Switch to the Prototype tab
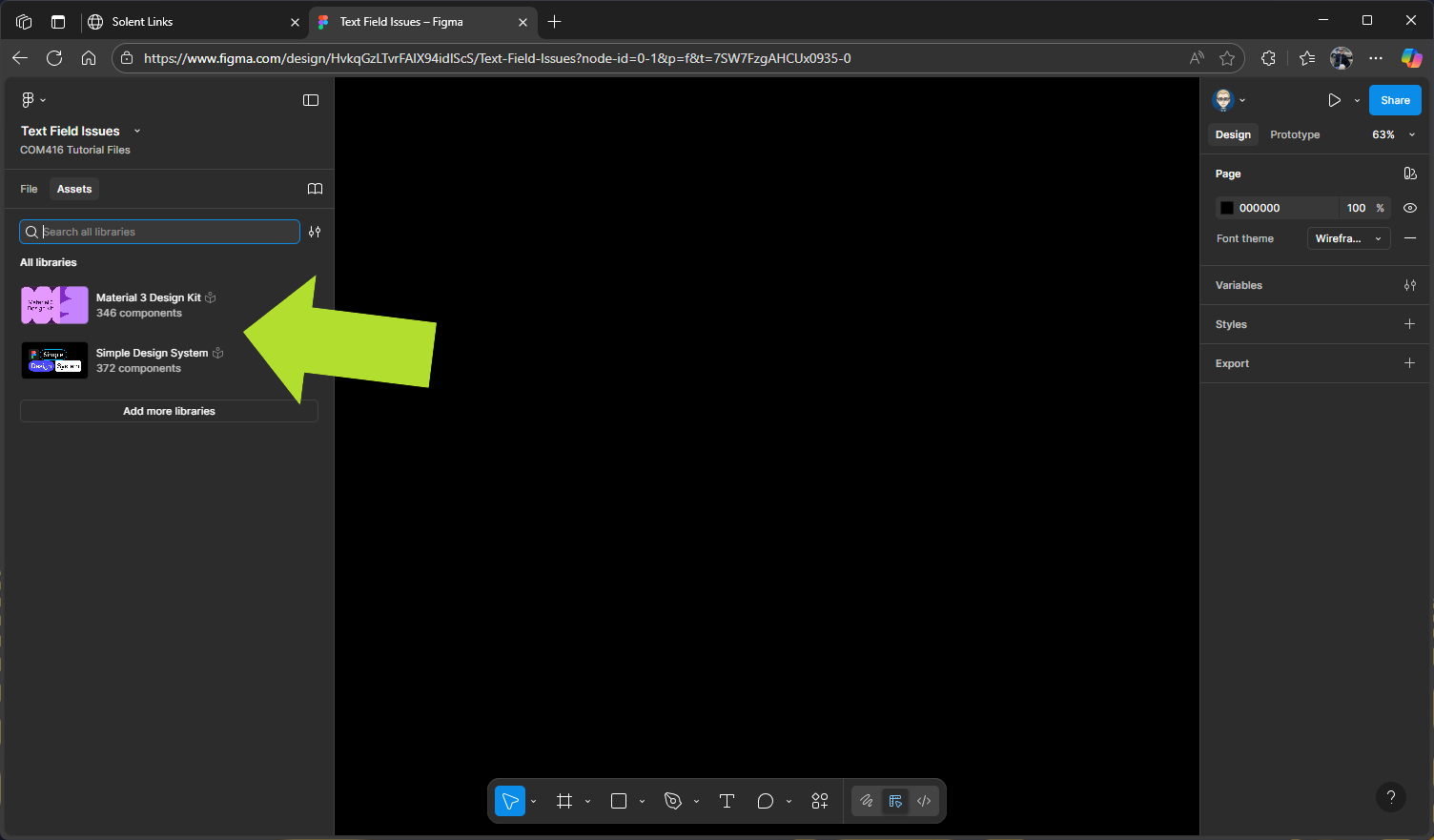The width and height of the screenshot is (1434, 840). pyautogui.click(x=1295, y=134)
